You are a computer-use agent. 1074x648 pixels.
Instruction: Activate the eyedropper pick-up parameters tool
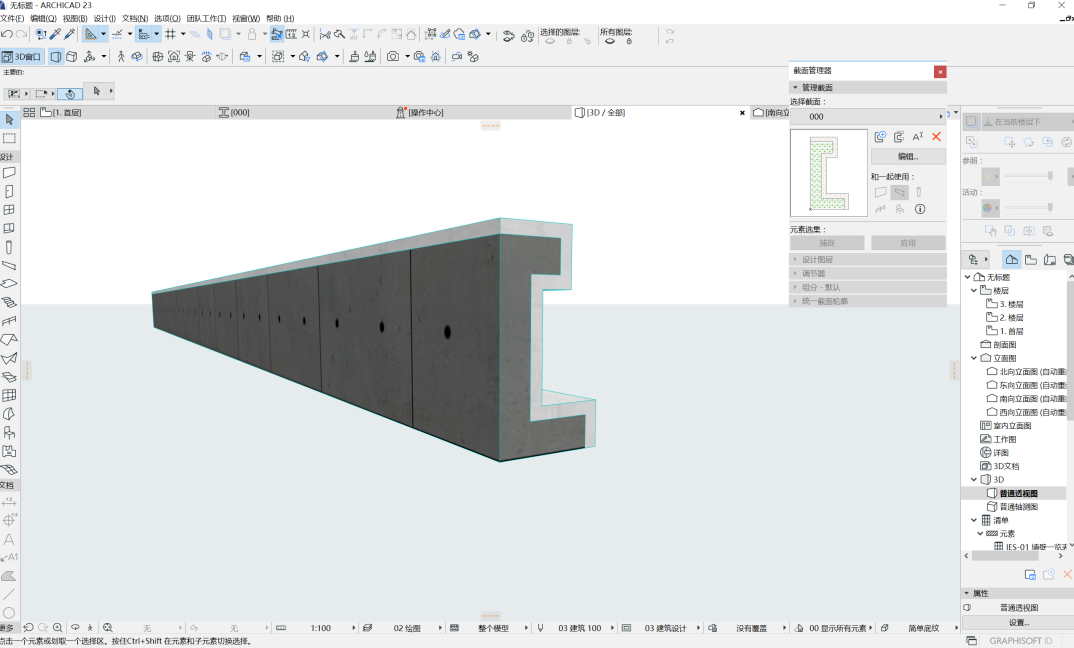55,34
